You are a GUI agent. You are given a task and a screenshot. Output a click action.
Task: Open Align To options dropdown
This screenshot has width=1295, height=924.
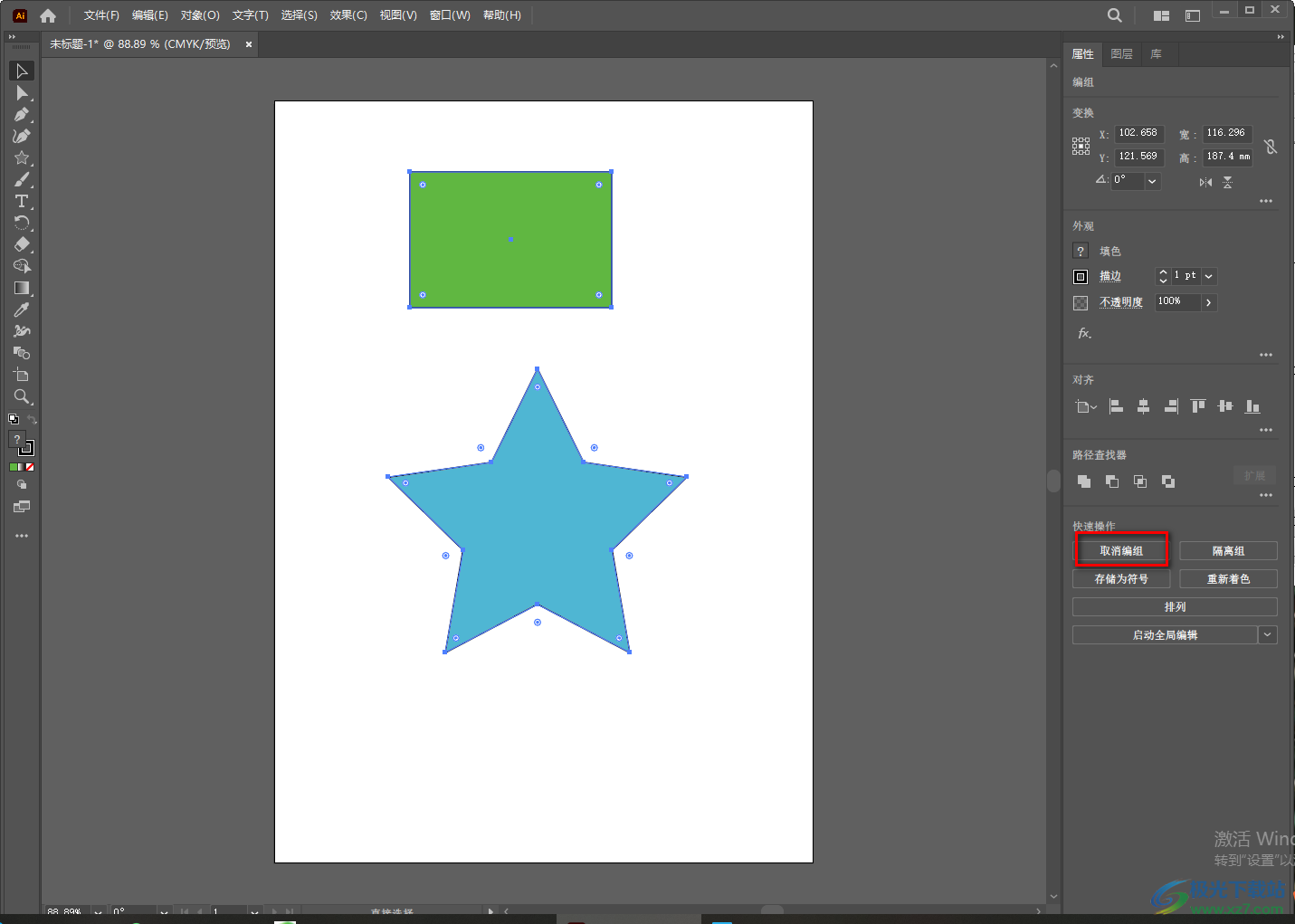[1086, 406]
